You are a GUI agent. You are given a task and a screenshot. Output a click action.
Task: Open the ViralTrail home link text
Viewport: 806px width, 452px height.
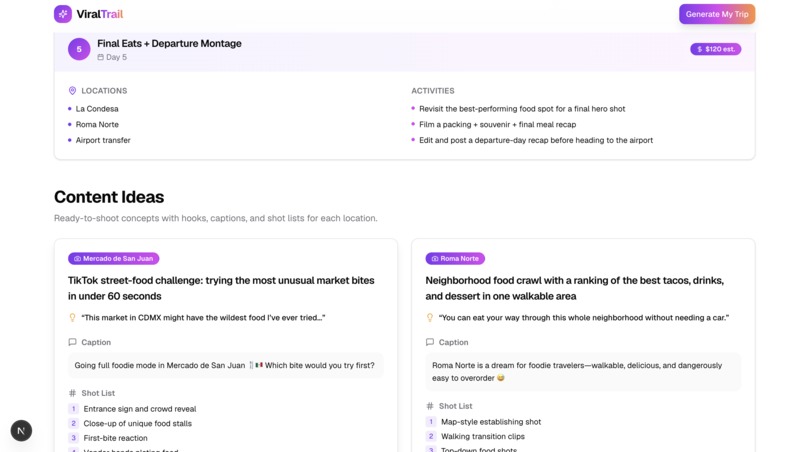(100, 14)
